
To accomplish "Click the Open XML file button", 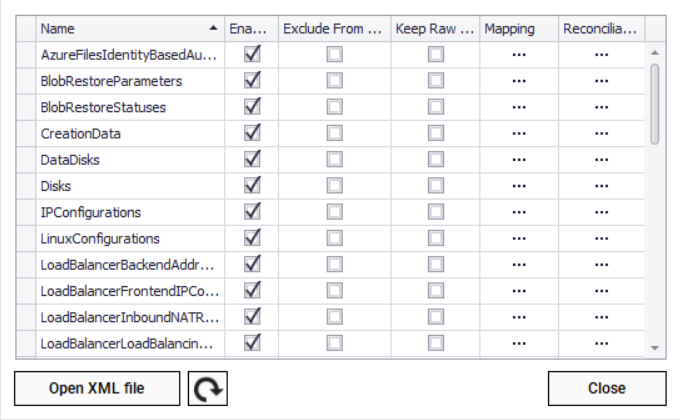I will tap(97, 388).
